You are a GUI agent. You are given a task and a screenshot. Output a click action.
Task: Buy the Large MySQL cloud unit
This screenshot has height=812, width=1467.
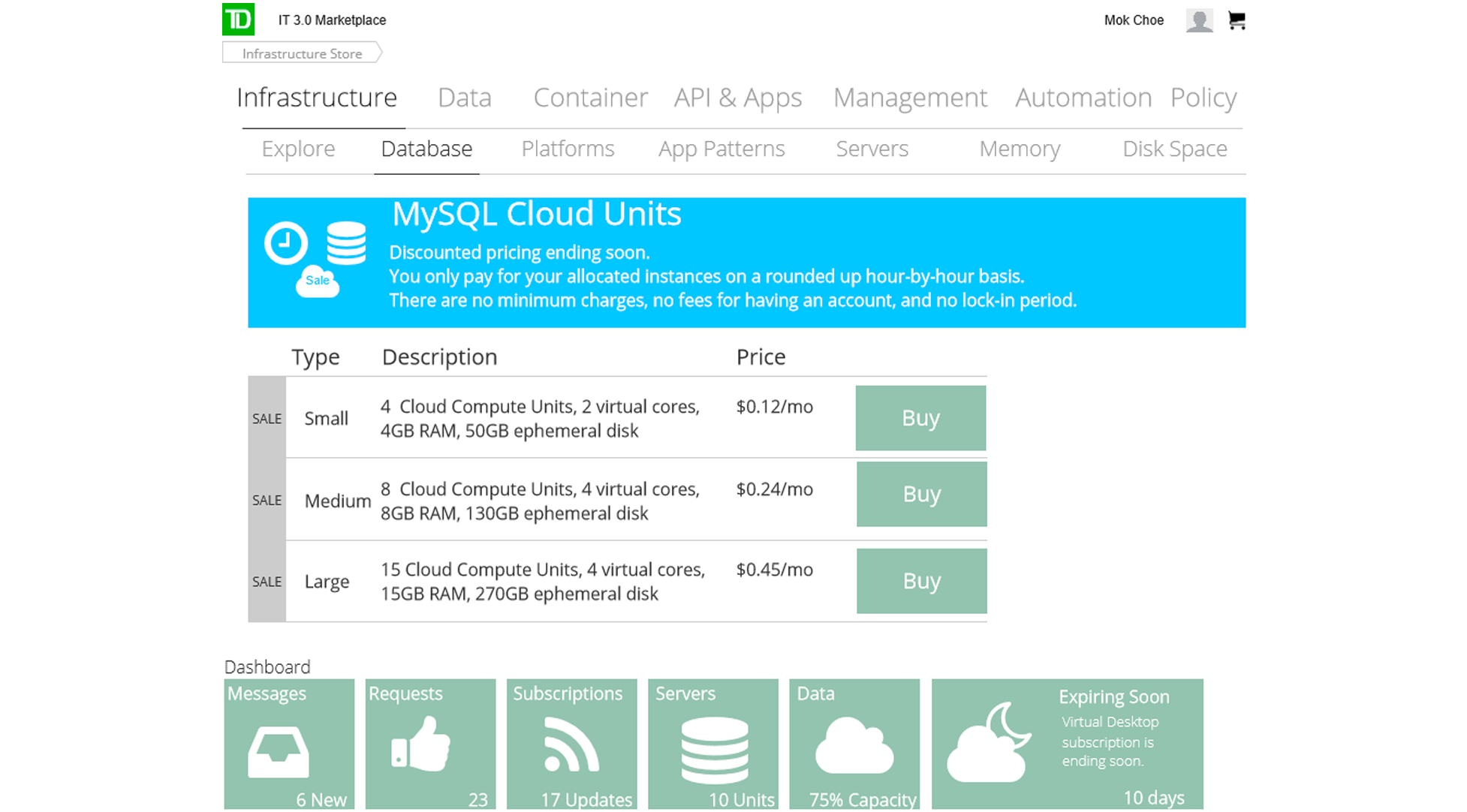tap(921, 581)
